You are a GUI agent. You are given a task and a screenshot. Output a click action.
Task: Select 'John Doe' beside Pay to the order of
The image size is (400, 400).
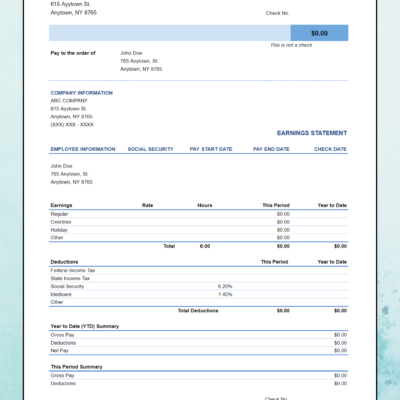tap(131, 53)
